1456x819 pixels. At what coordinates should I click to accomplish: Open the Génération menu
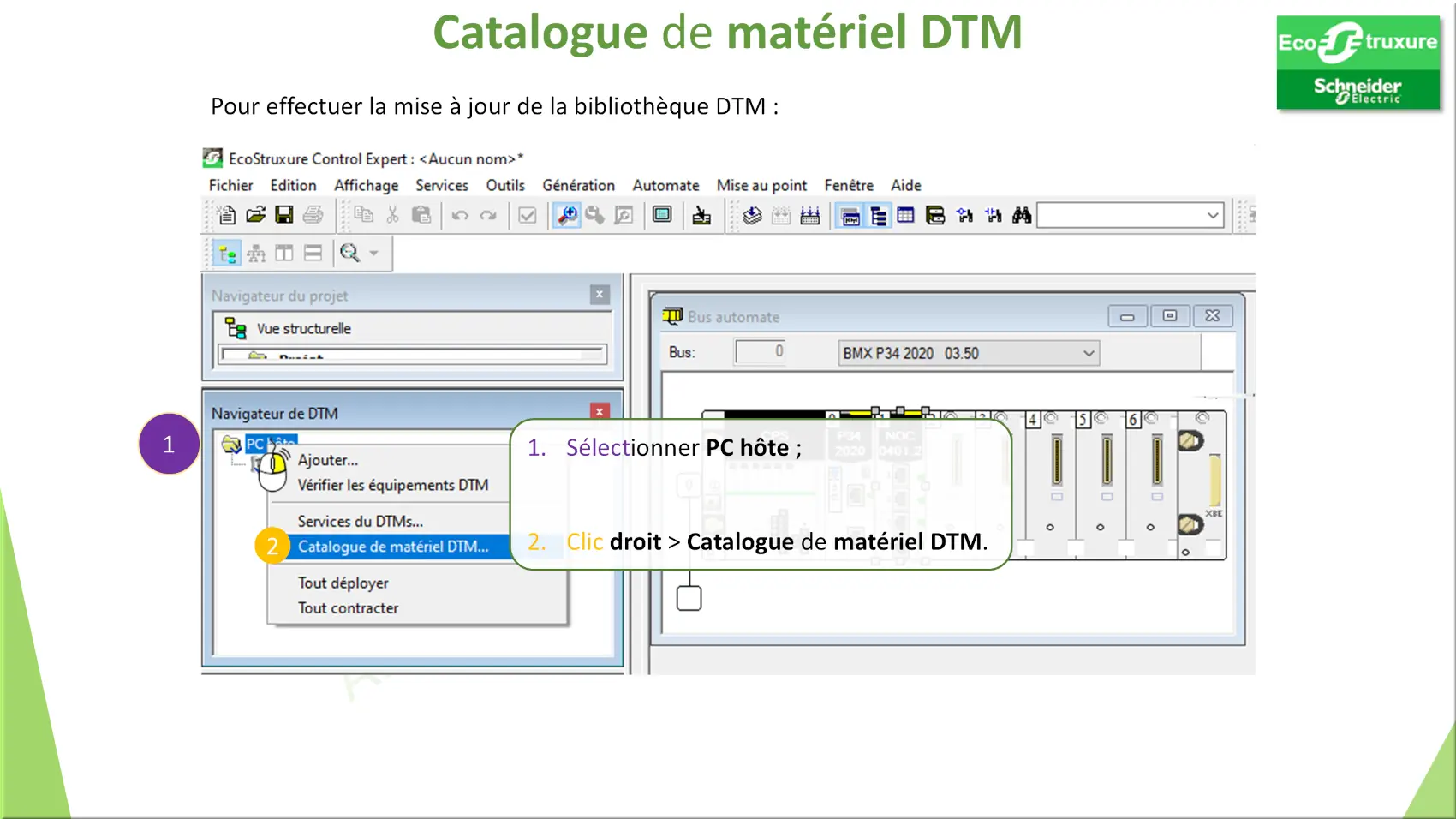pyautogui.click(x=578, y=185)
